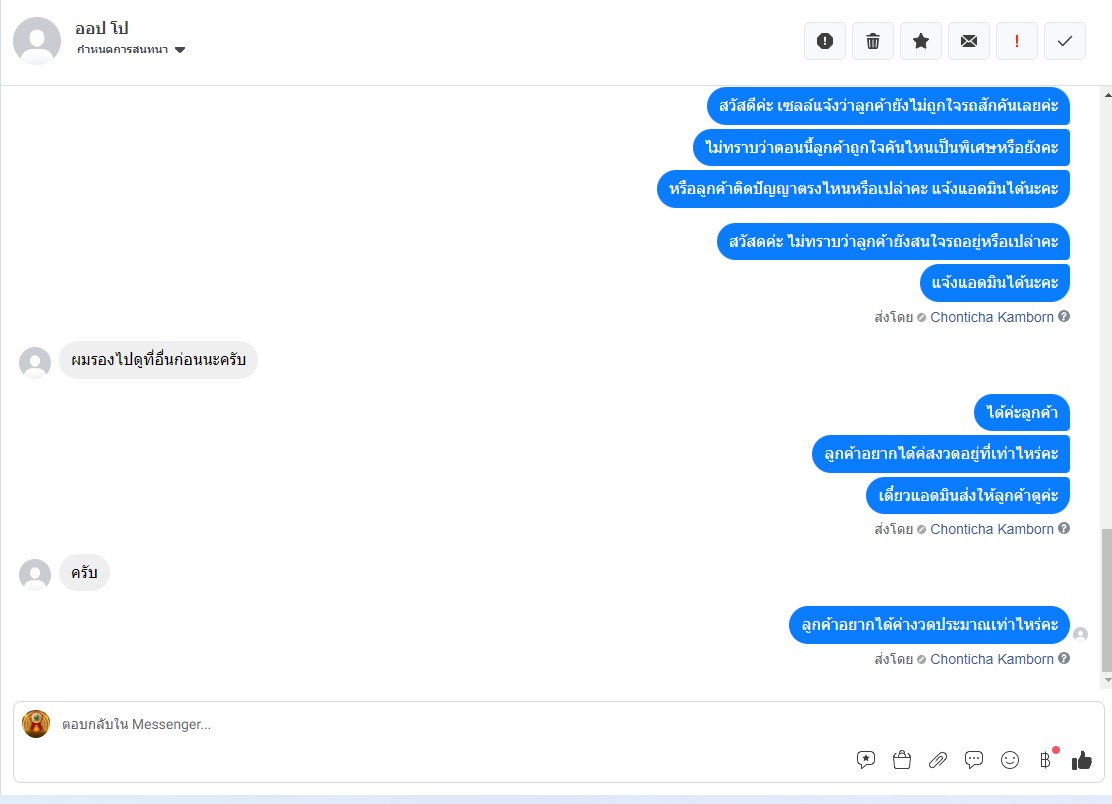Mark conversation as spam with exclamation circle icon
Image resolution: width=1112 pixels, height=804 pixels.
coord(825,41)
